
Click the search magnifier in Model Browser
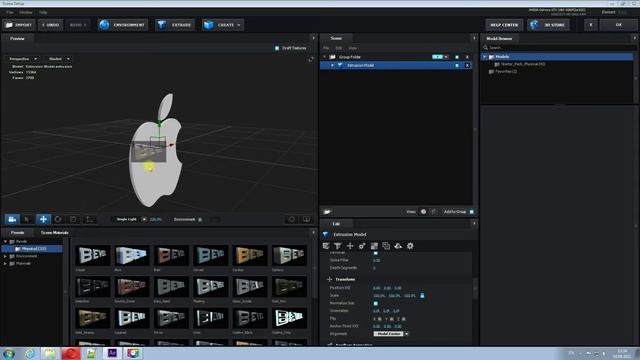(x=485, y=48)
